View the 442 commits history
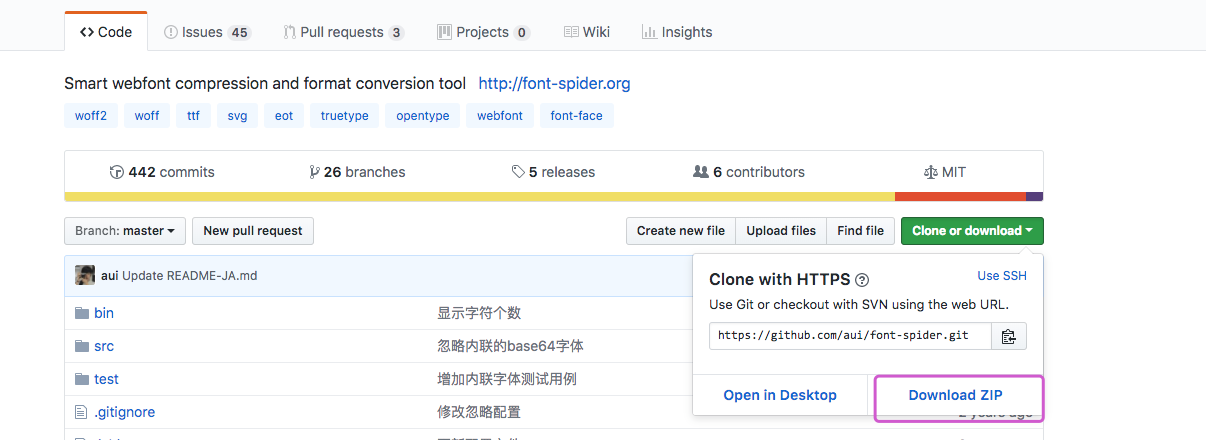The width and height of the screenshot is (1206, 440). click(162, 172)
